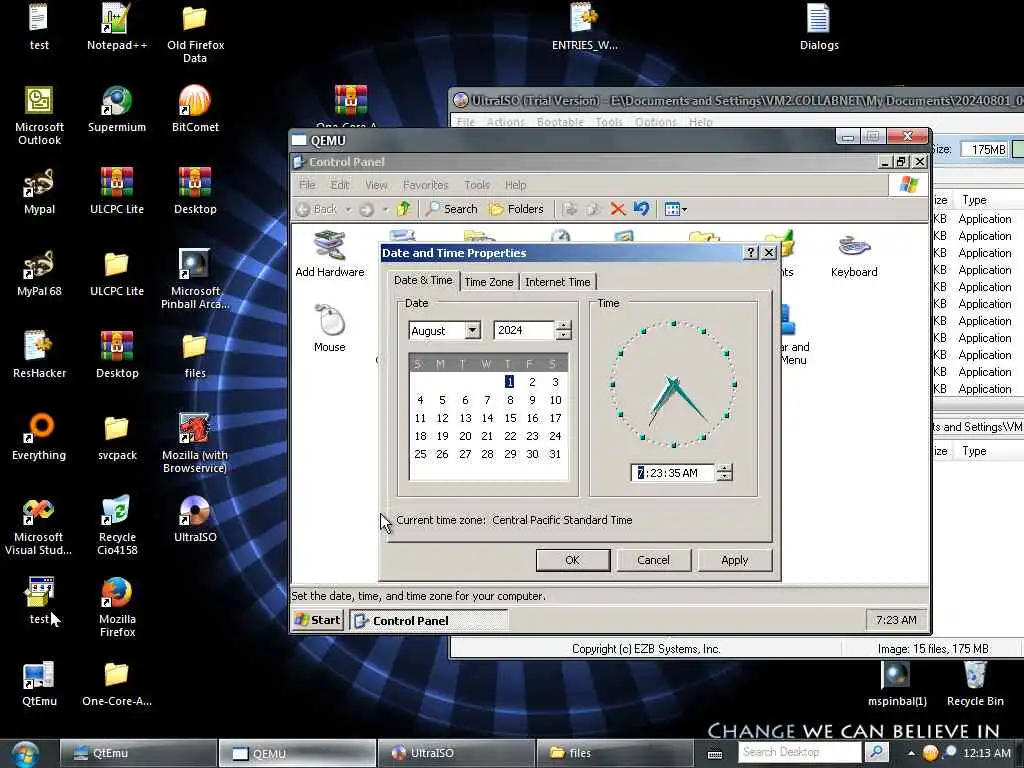Open the Notepad++ desktop shortcut
The image size is (1024, 768).
(117, 26)
